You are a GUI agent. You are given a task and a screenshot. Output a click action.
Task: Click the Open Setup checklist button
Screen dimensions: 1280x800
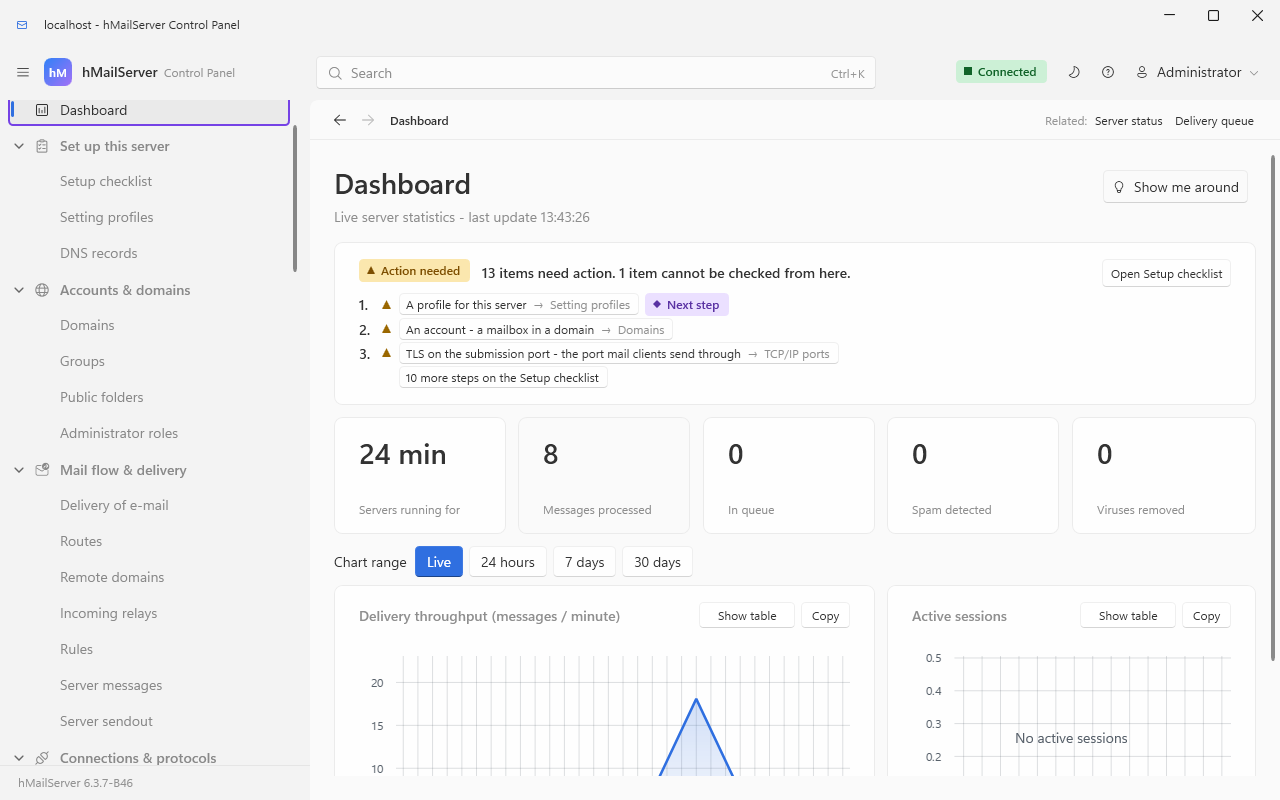pos(1166,274)
